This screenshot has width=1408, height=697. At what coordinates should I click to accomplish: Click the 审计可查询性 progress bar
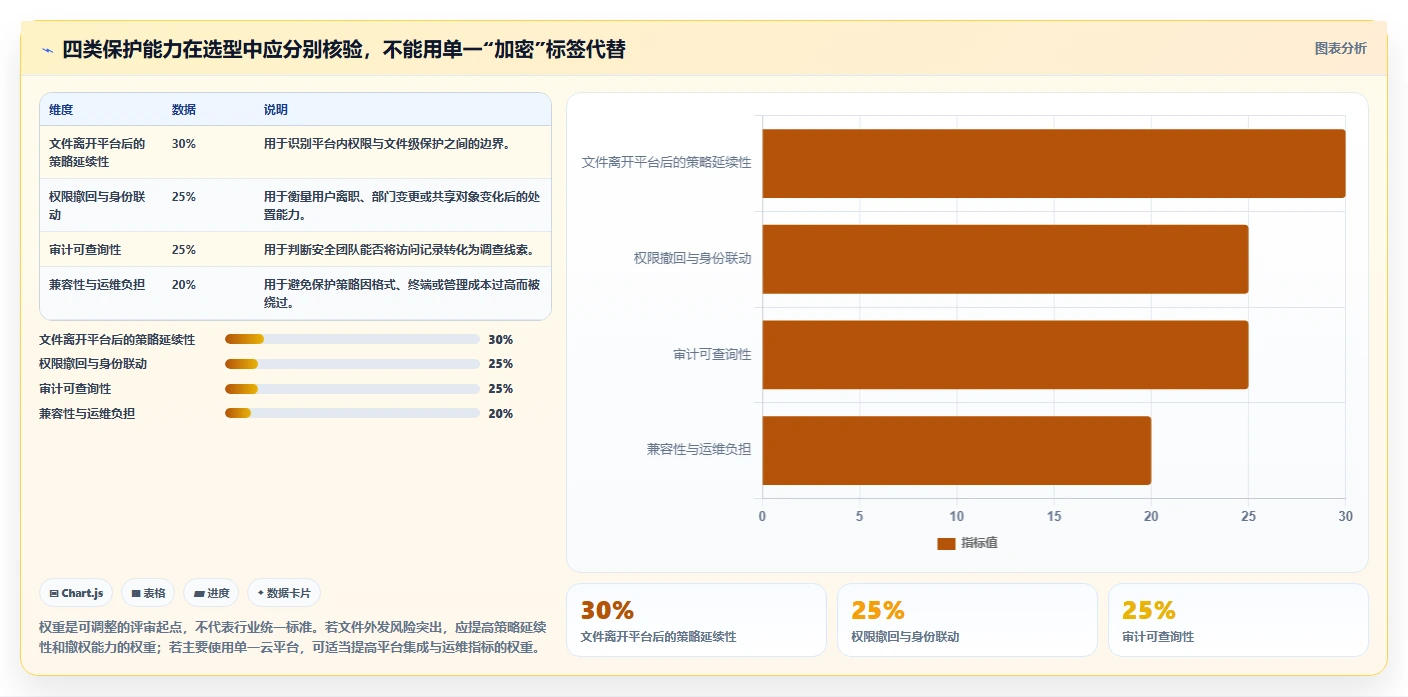(352, 389)
